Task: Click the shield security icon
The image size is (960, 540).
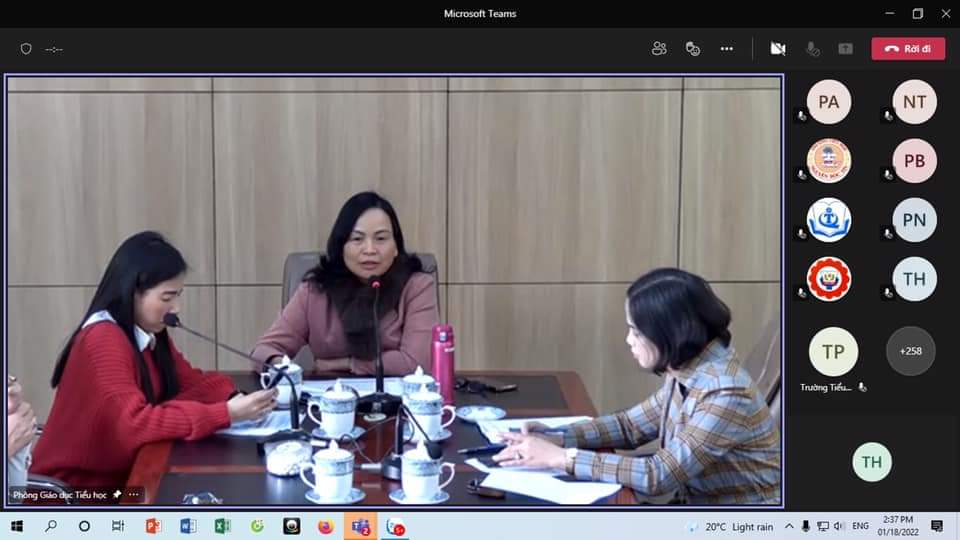Action: point(26,48)
